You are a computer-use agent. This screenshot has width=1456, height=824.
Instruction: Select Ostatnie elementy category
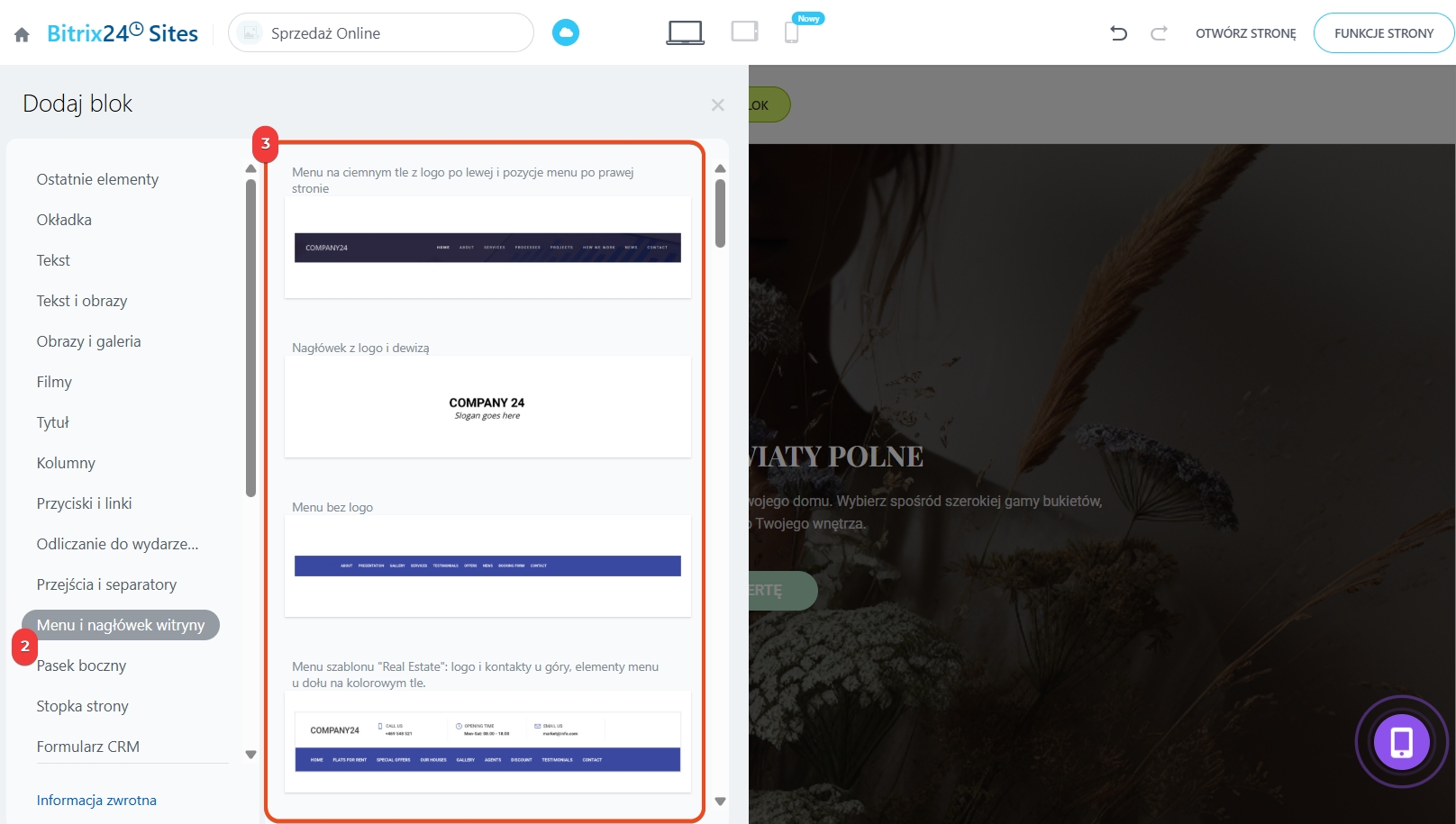tap(97, 179)
